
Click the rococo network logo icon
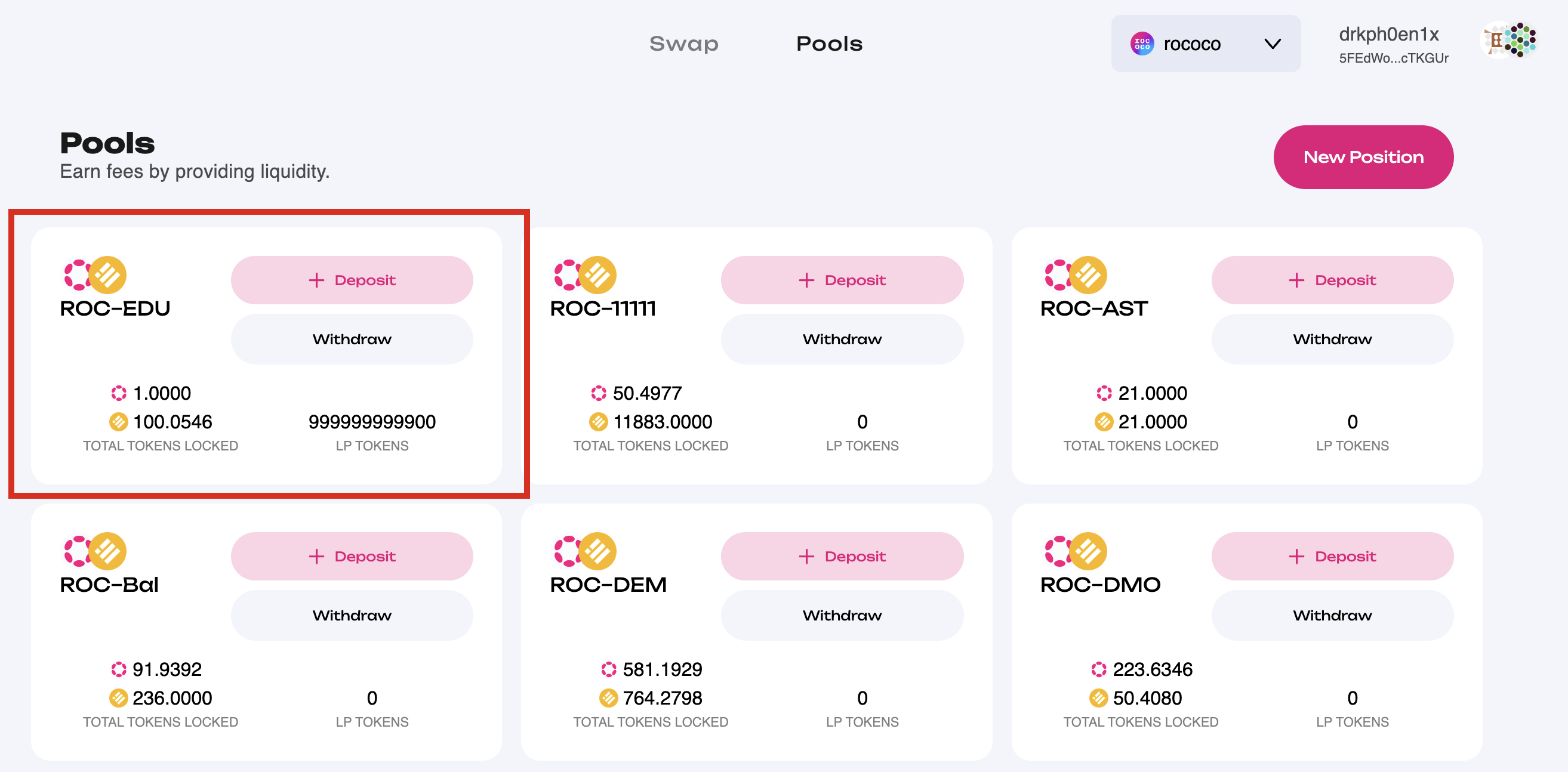[x=1142, y=44]
